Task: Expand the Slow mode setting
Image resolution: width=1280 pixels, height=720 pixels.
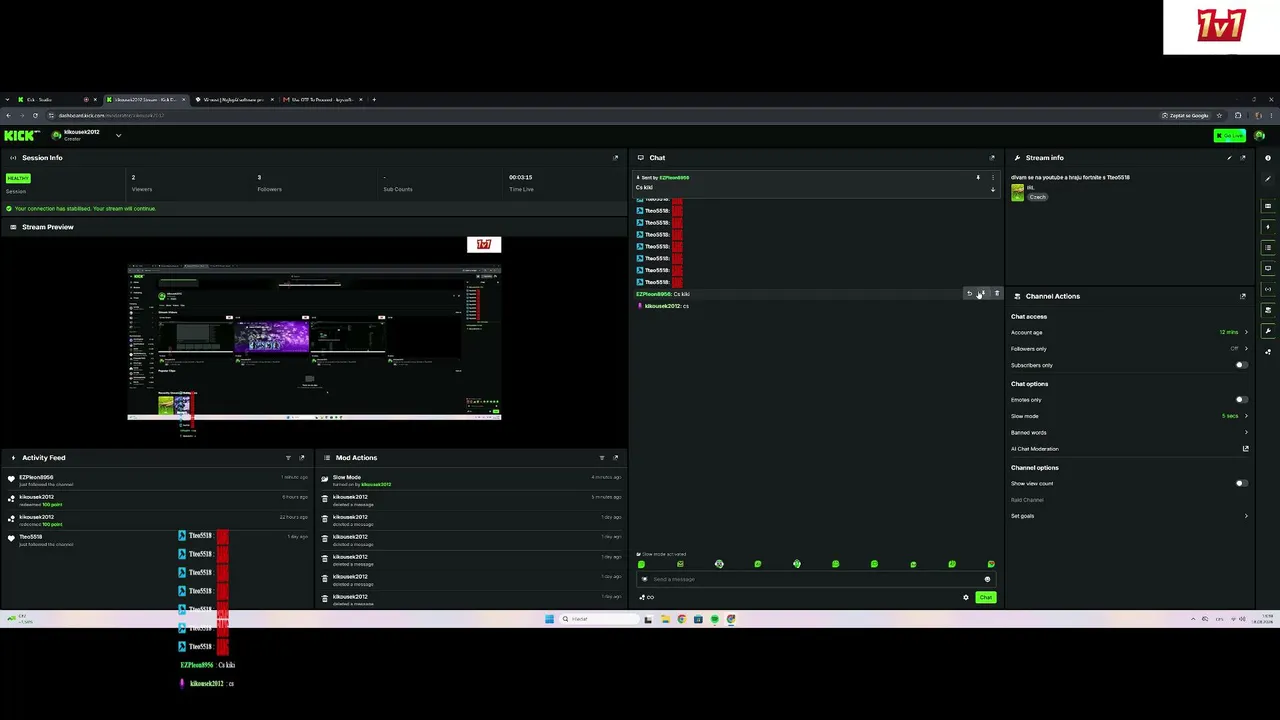Action: (x=1246, y=416)
